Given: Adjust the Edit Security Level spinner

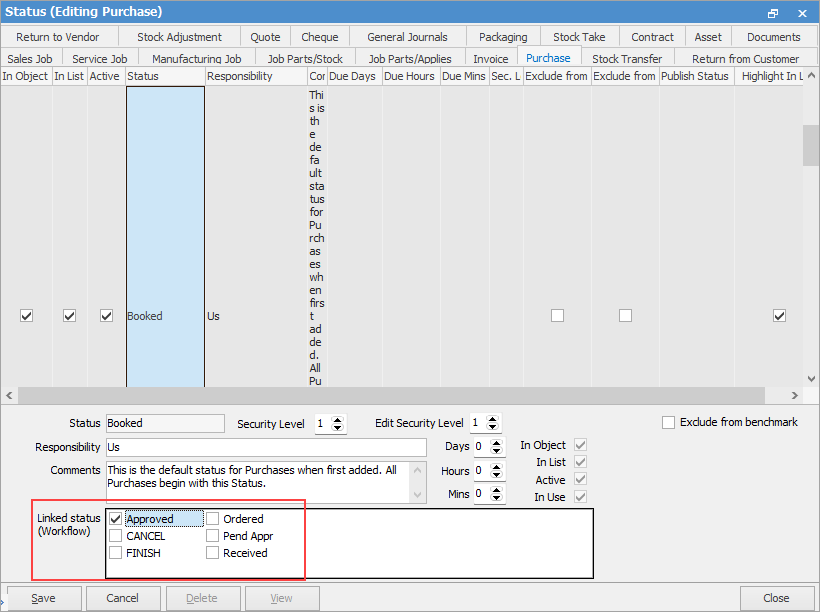Looking at the screenshot, I should tap(492, 424).
